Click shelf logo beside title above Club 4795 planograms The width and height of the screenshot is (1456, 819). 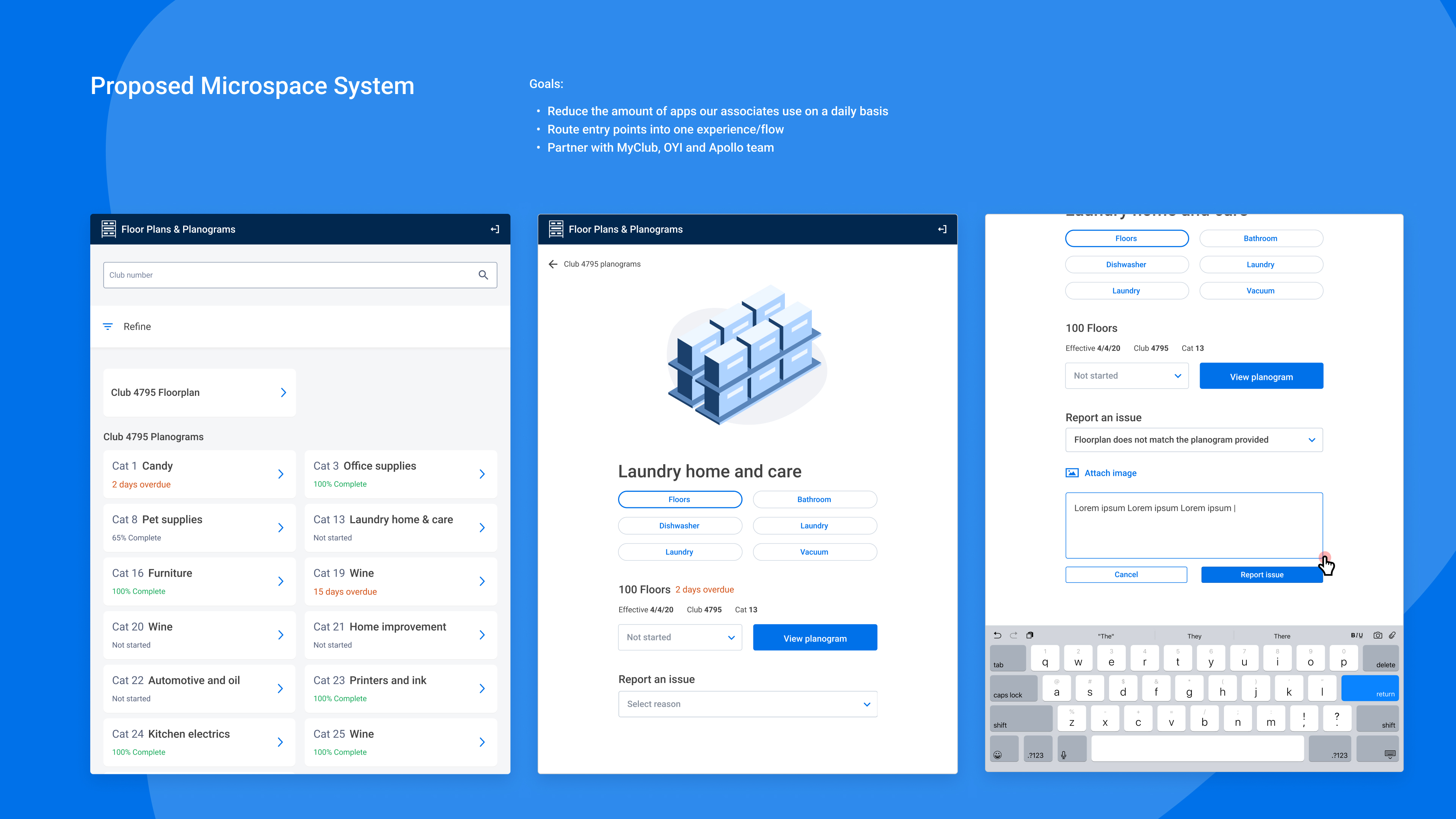click(556, 229)
